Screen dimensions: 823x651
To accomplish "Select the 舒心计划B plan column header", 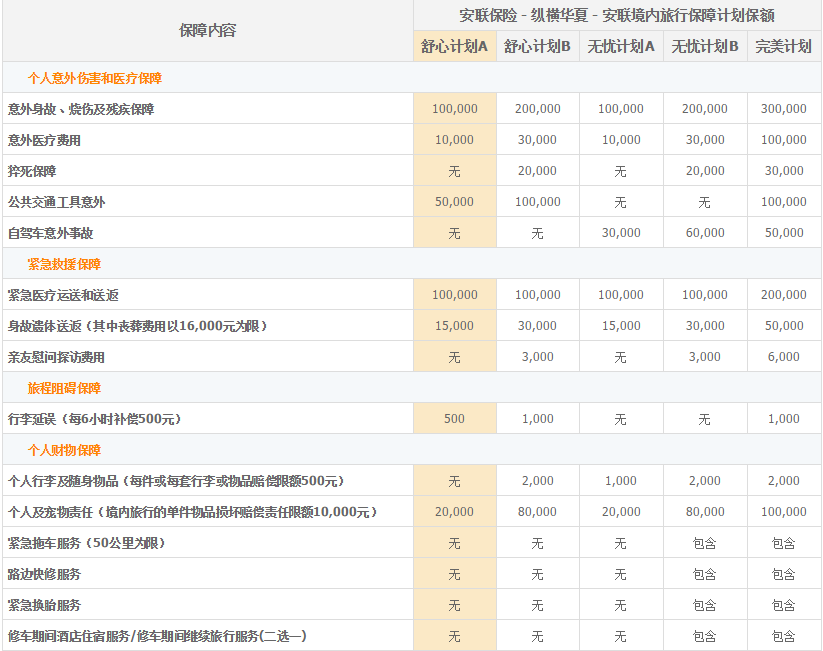I will pyautogui.click(x=537, y=46).
